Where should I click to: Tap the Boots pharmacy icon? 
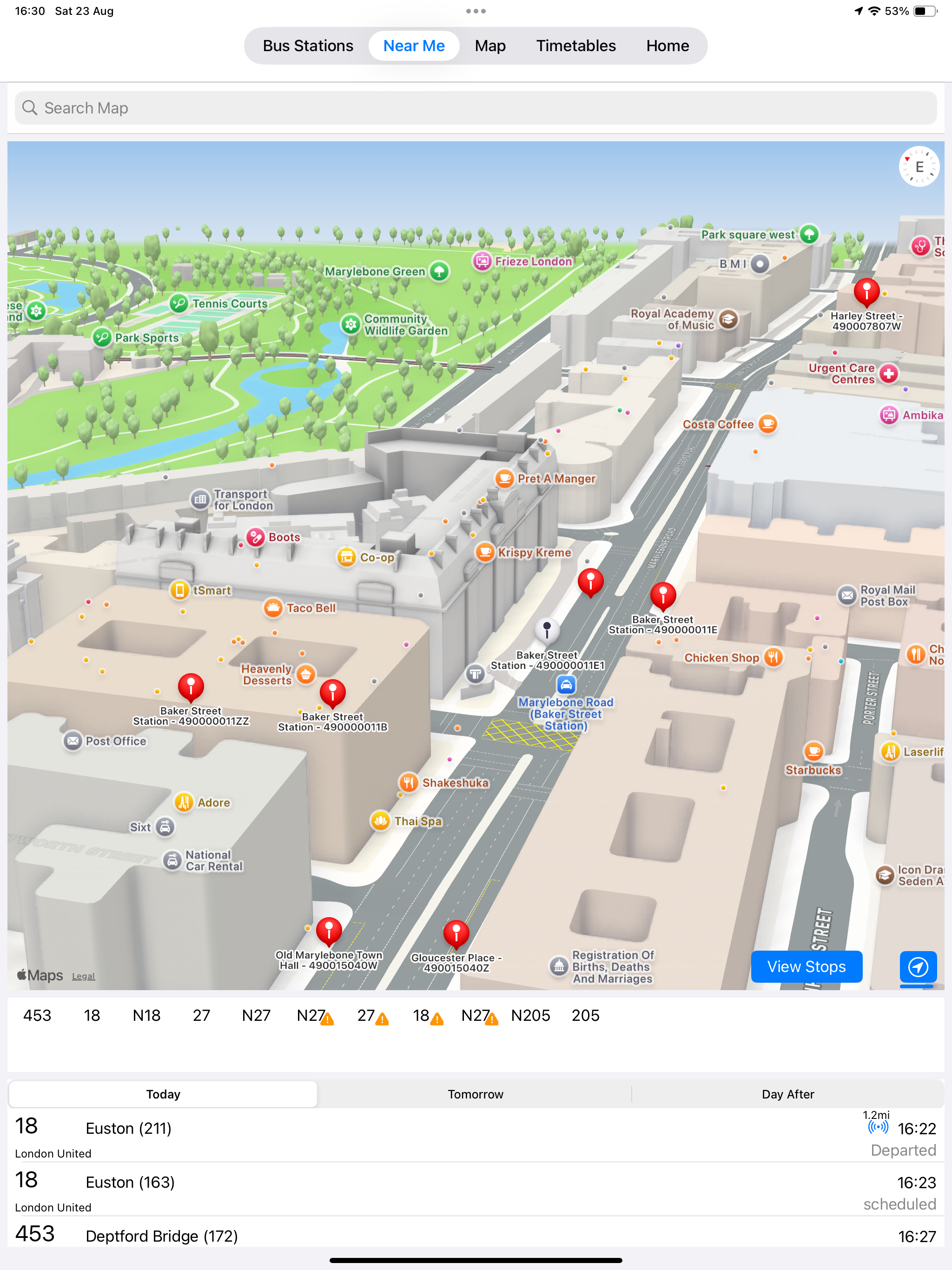click(255, 537)
